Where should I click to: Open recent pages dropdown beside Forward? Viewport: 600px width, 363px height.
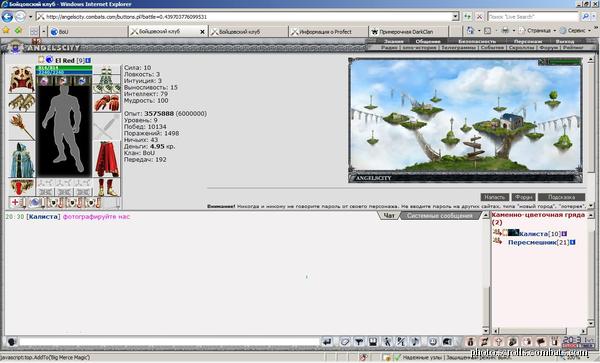(x=31, y=17)
